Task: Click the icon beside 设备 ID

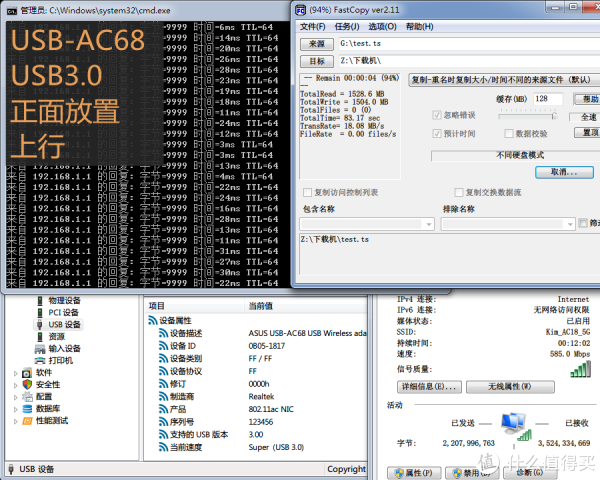Action: coord(163,346)
